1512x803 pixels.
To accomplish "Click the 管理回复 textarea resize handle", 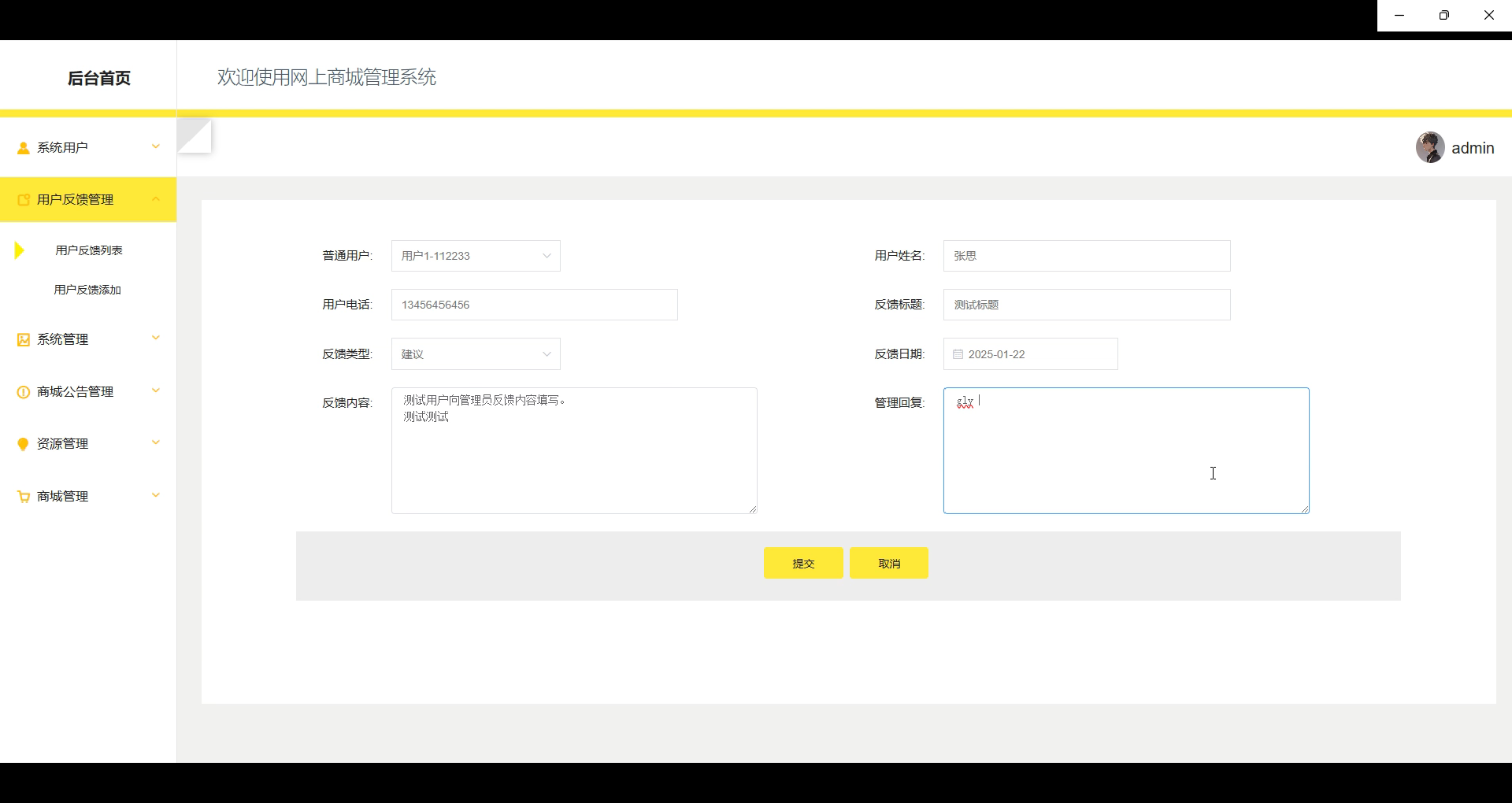I will click(x=1305, y=509).
